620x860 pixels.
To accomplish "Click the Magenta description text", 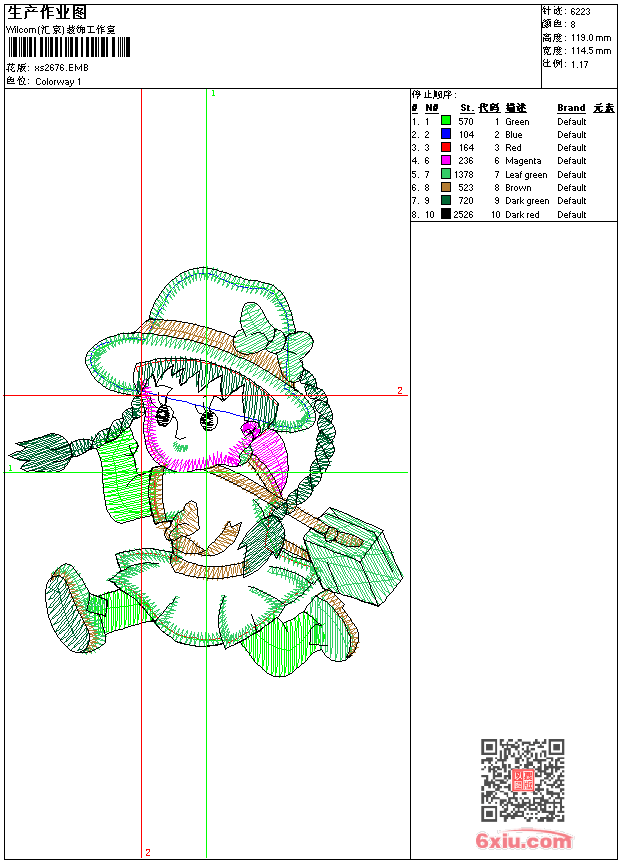I will [523, 161].
